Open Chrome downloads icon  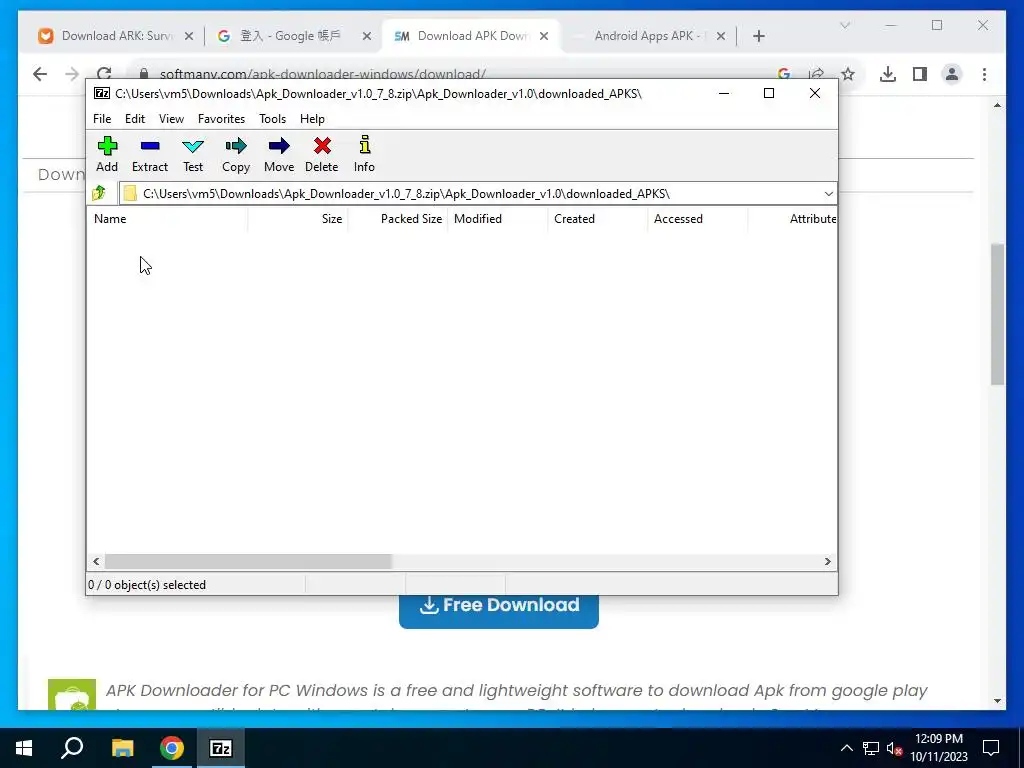click(x=888, y=74)
